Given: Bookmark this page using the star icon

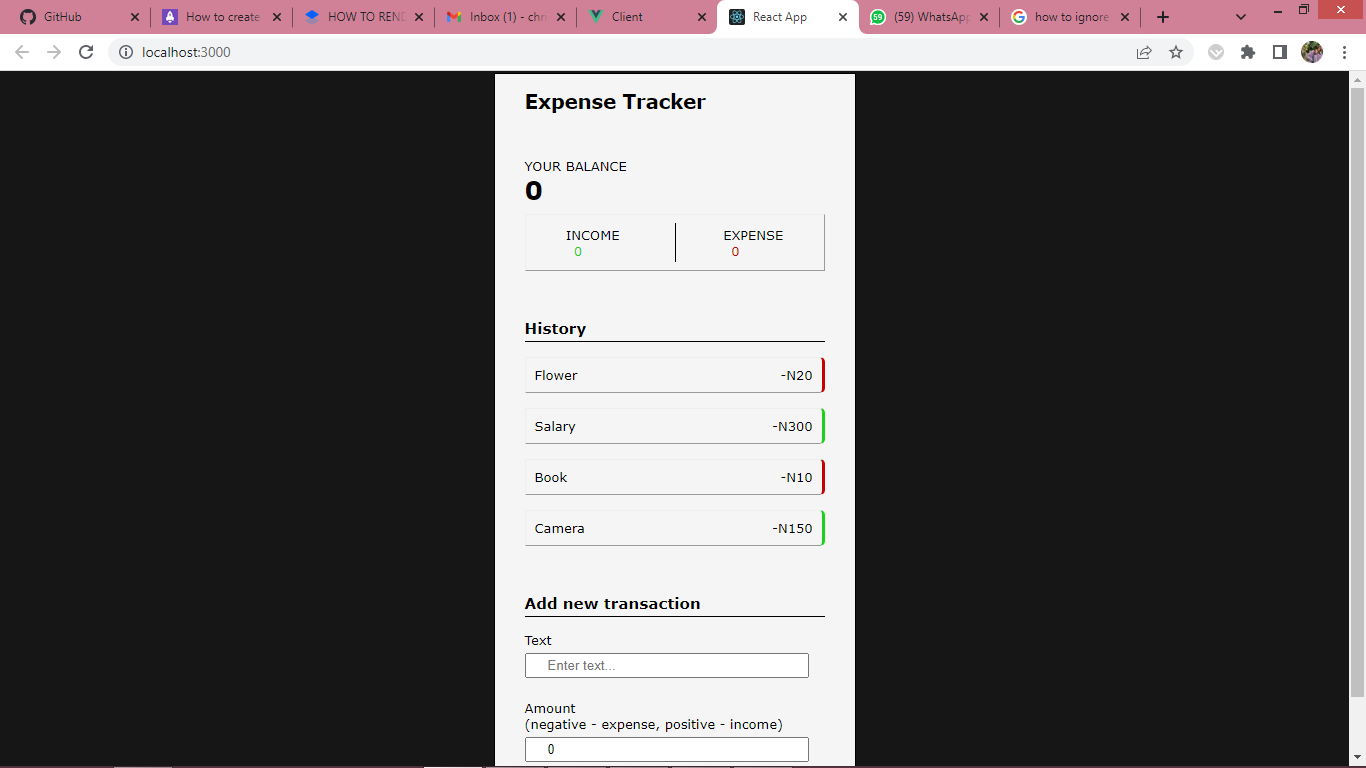Looking at the screenshot, I should pos(1176,52).
